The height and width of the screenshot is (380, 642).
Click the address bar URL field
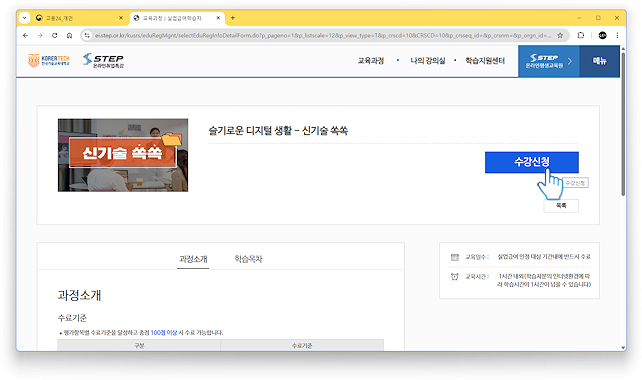click(x=323, y=36)
